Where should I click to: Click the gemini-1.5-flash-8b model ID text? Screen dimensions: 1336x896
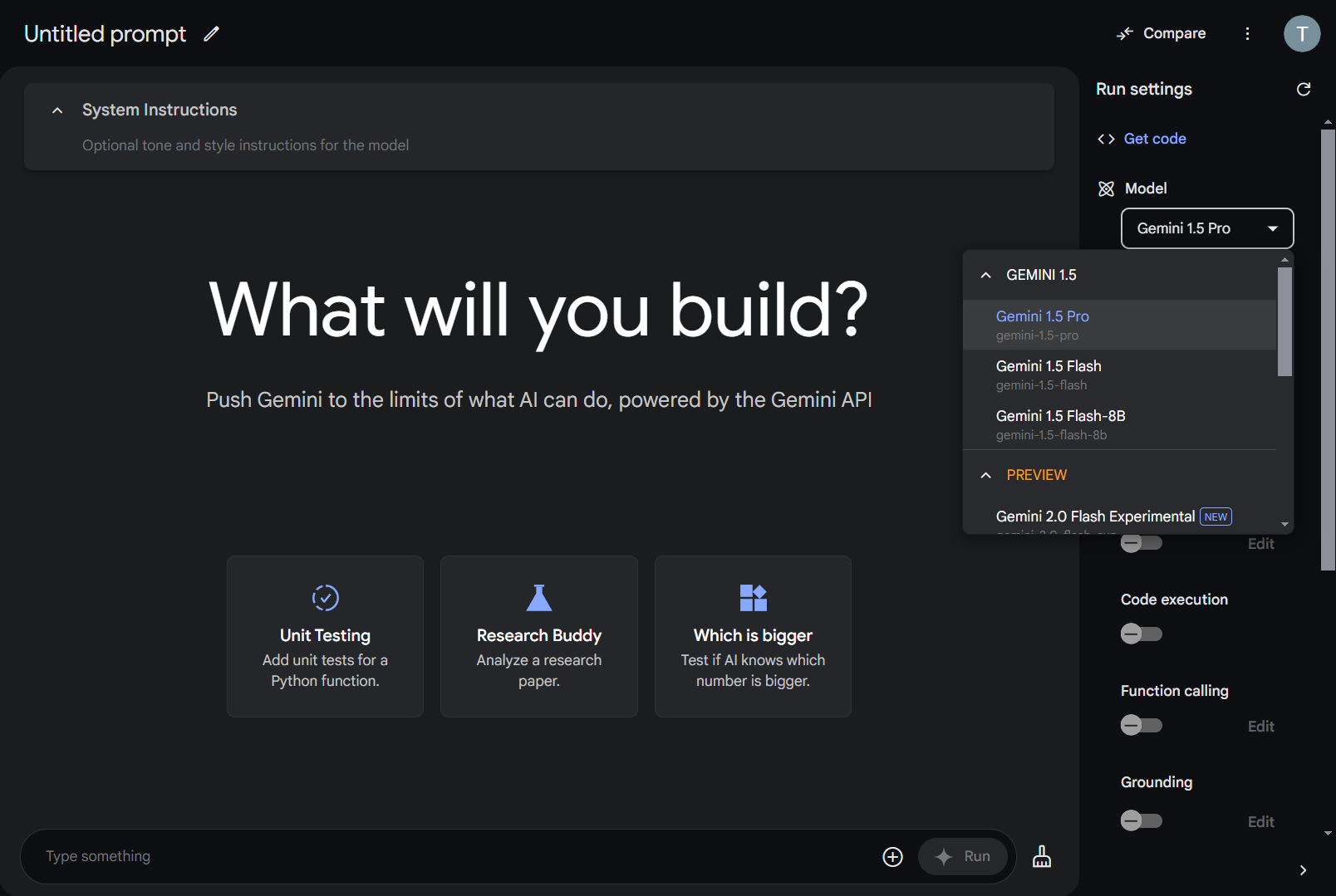[x=1051, y=435]
